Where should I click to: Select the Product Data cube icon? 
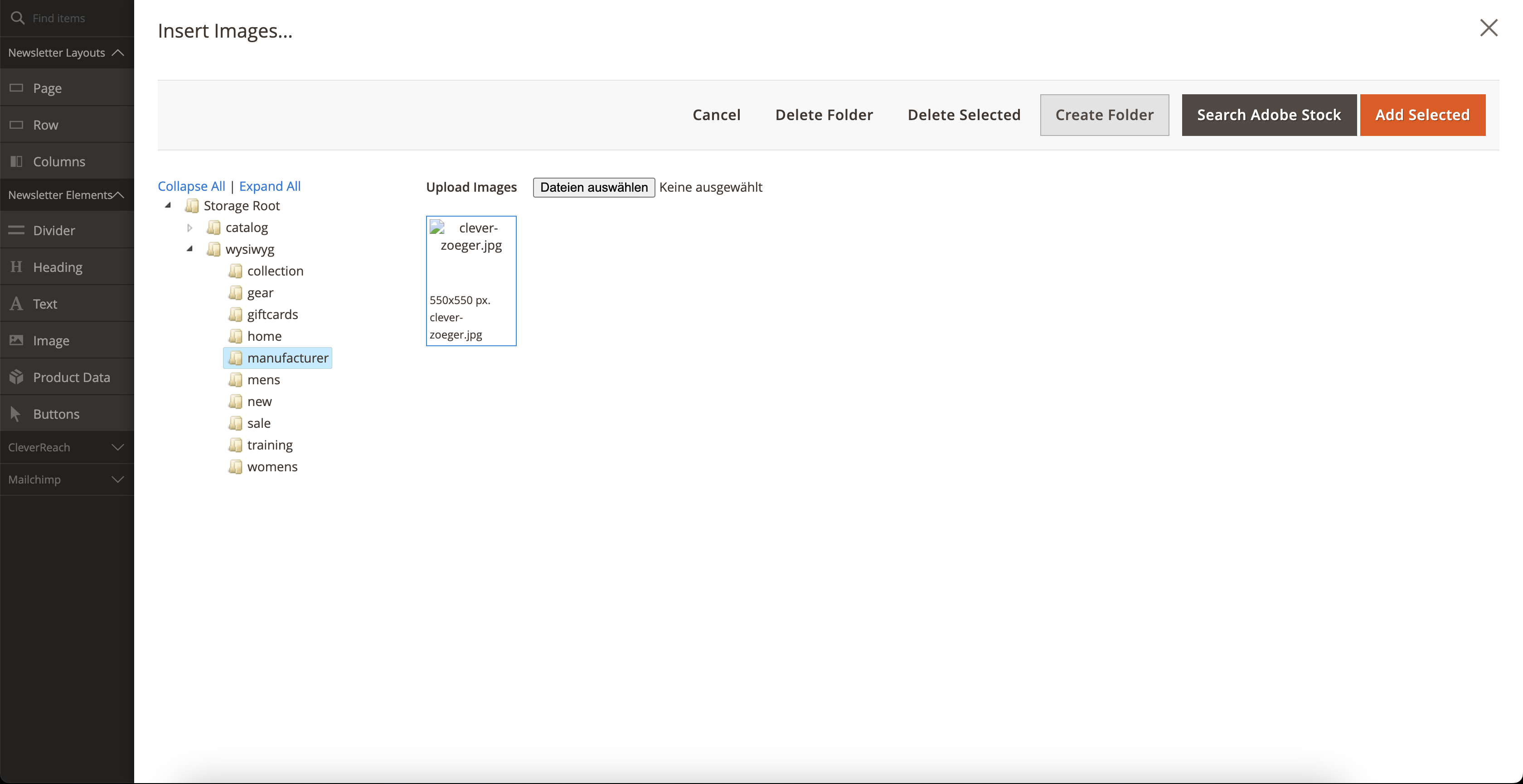(x=17, y=377)
